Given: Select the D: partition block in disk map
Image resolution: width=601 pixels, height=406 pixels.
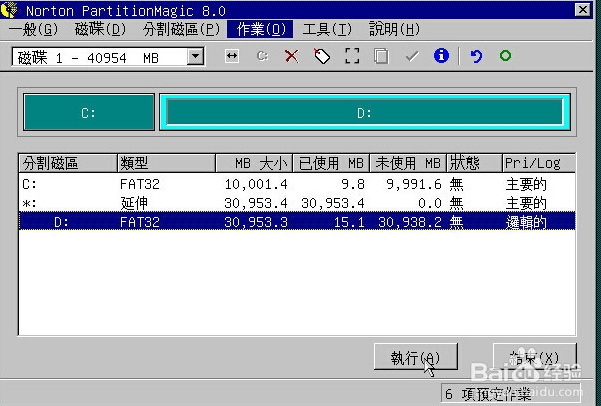Looking at the screenshot, I should click(365, 113).
